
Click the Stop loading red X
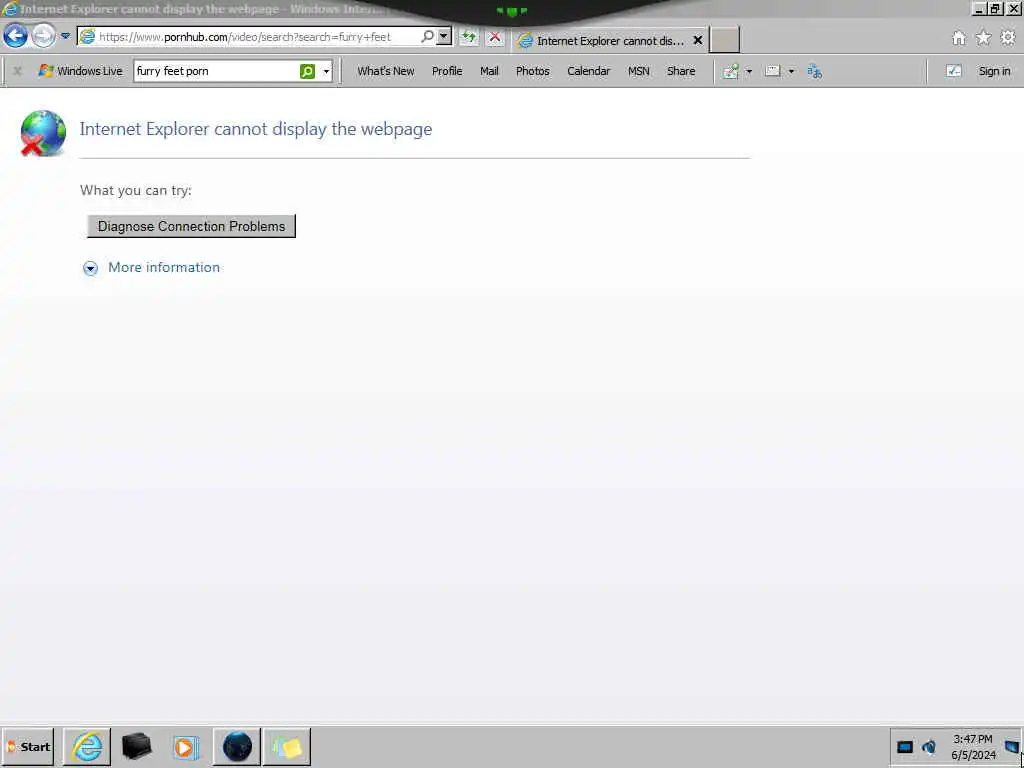pos(495,37)
